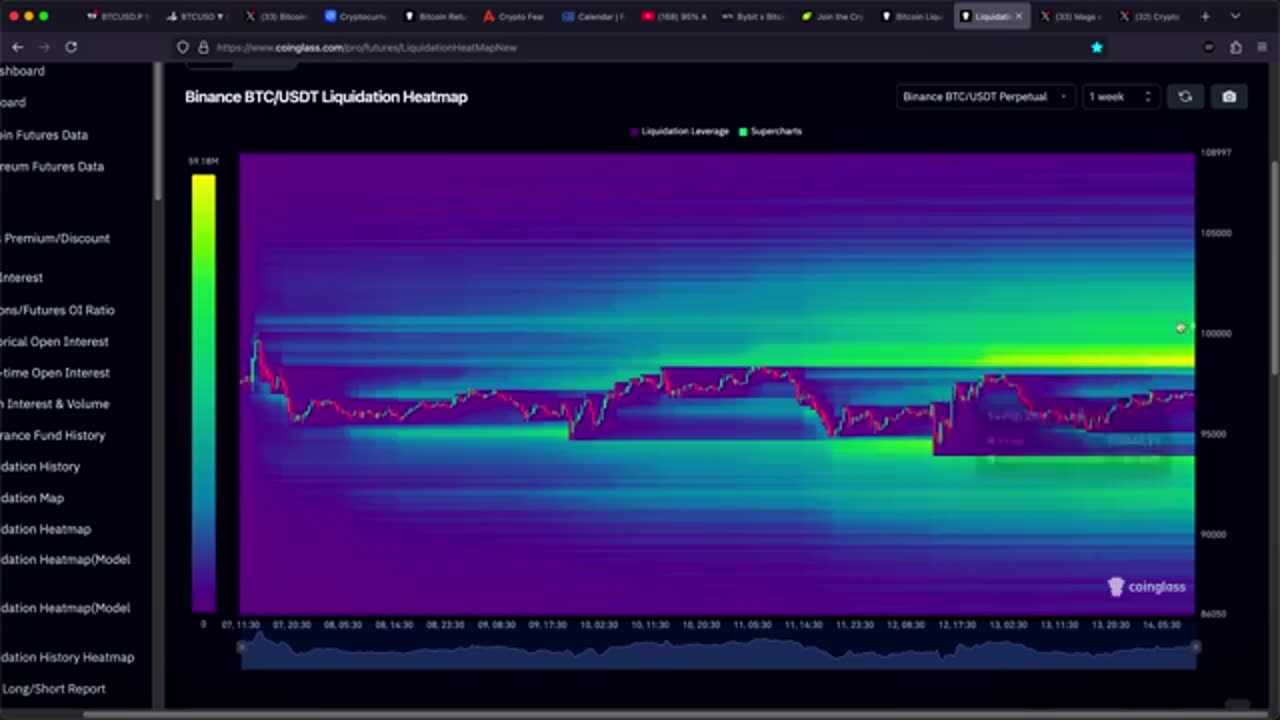The image size is (1280, 720).
Task: Refresh the liquidation heatmap chart
Action: click(x=1185, y=97)
